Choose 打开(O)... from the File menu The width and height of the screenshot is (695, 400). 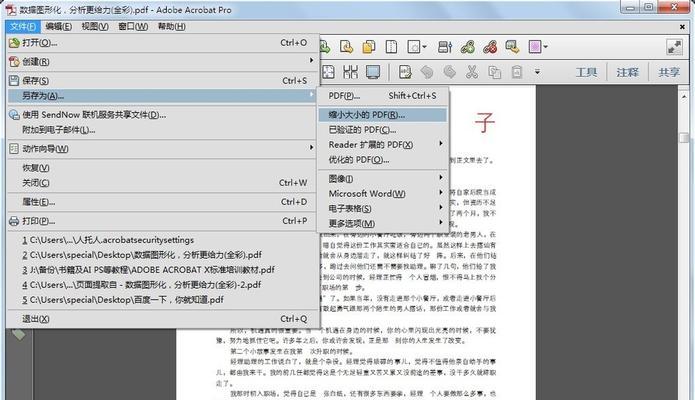coord(162,43)
